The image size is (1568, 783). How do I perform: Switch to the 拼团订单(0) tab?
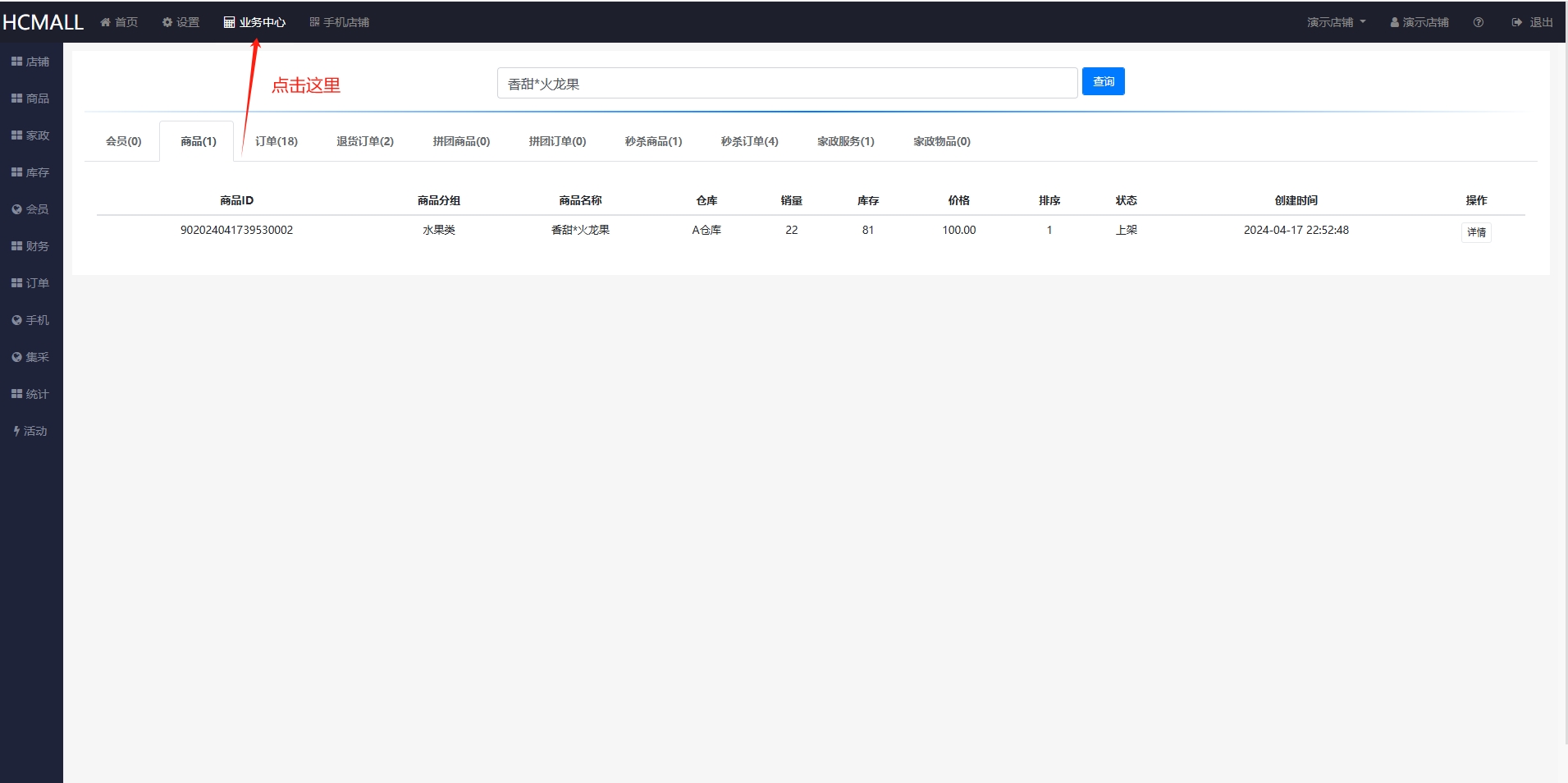tap(557, 141)
